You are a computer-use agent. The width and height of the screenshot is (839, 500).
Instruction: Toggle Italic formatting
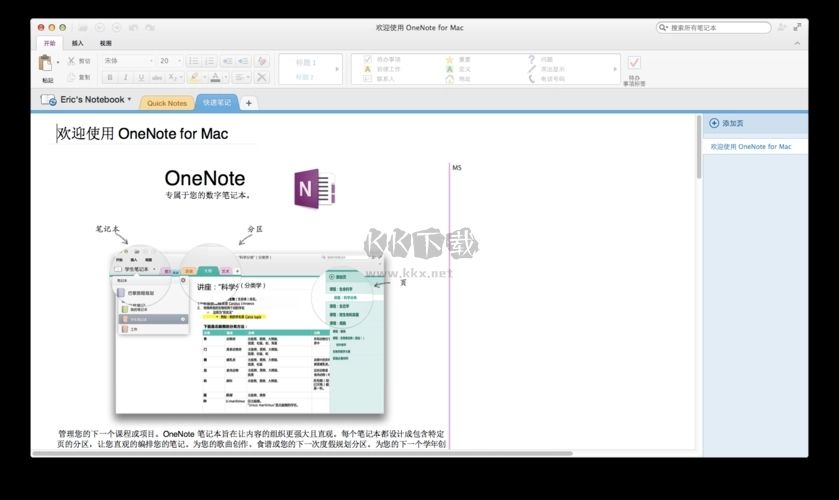coord(126,78)
